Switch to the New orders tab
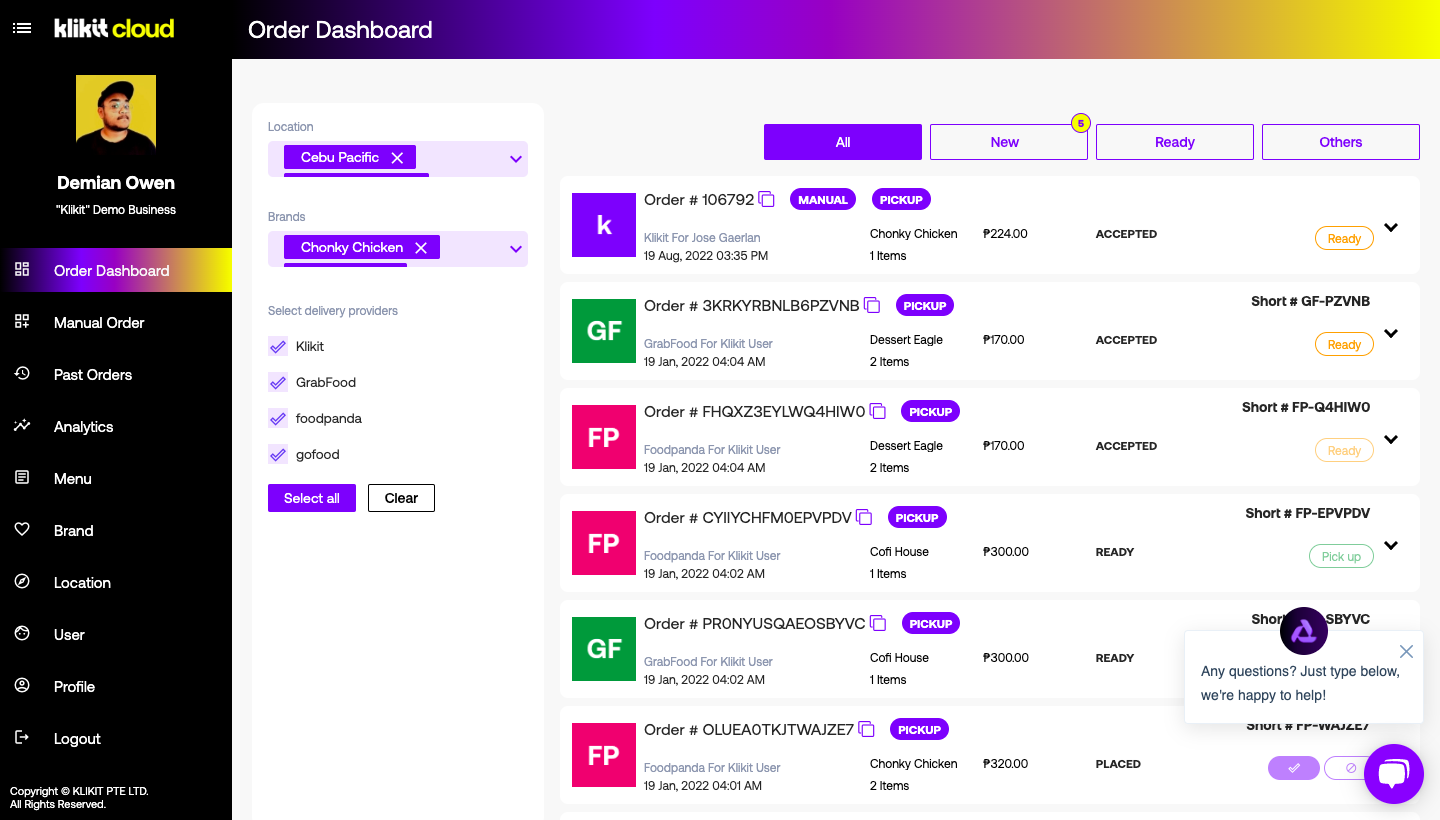 [1009, 142]
